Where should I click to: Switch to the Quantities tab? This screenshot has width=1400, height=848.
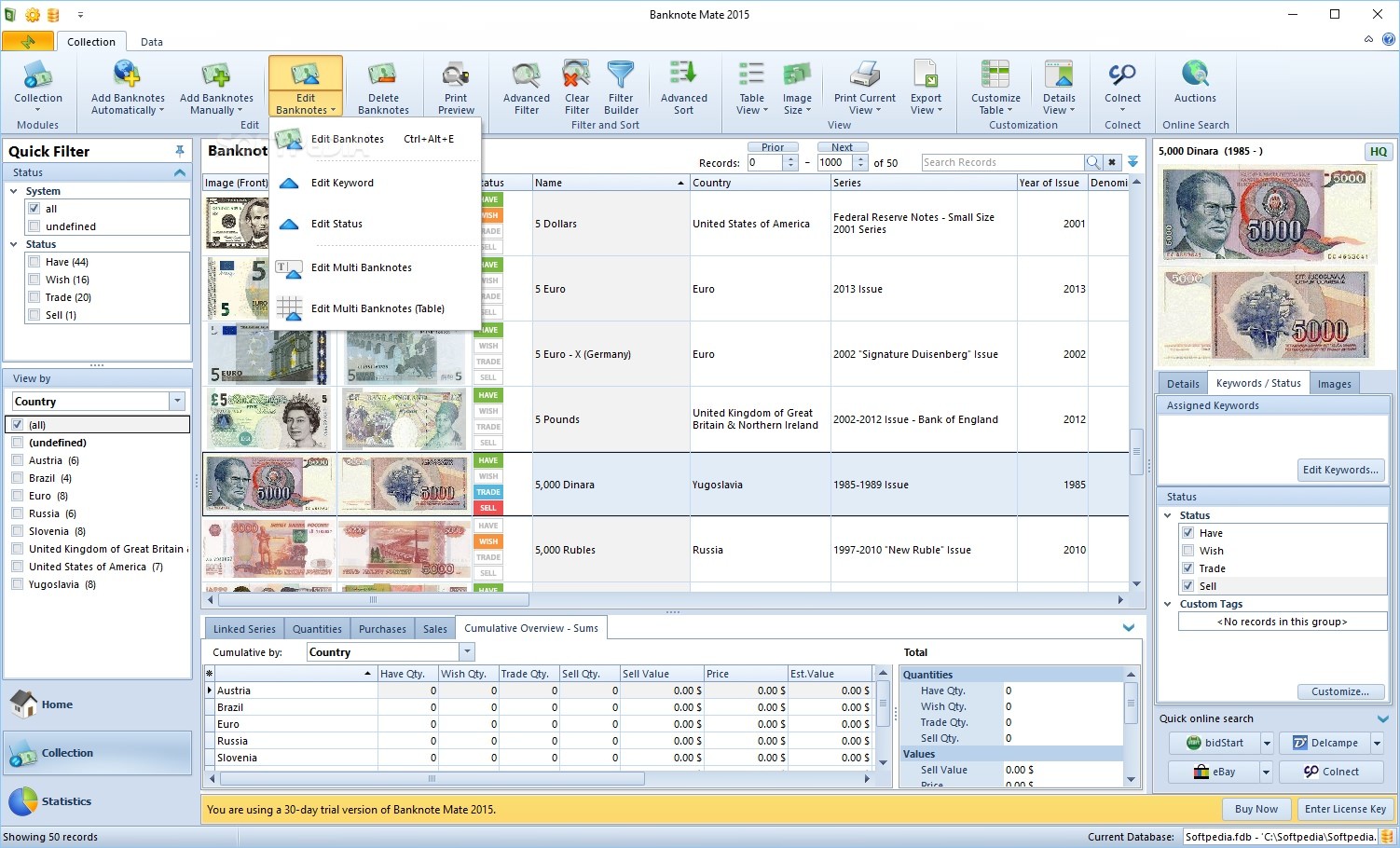(317, 629)
